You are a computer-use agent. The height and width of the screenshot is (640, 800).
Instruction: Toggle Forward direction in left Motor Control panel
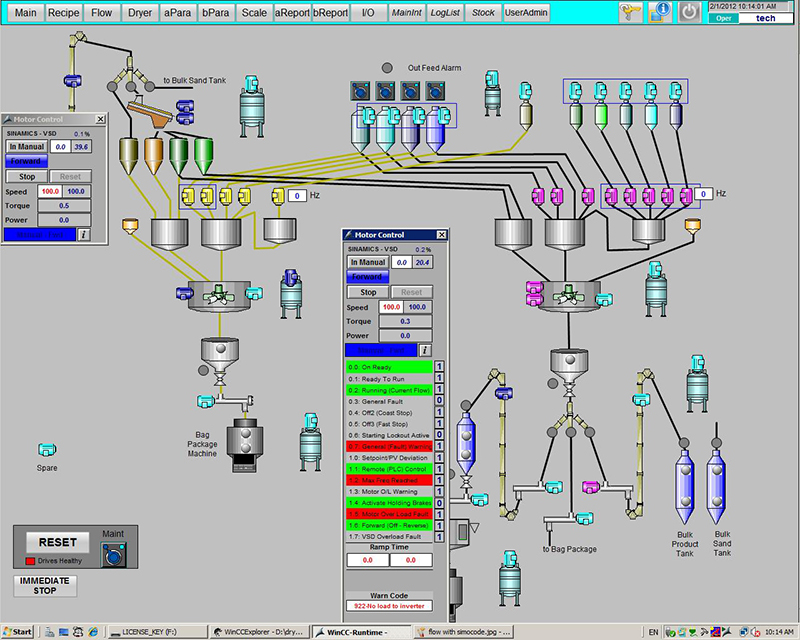pyautogui.click(x=26, y=160)
